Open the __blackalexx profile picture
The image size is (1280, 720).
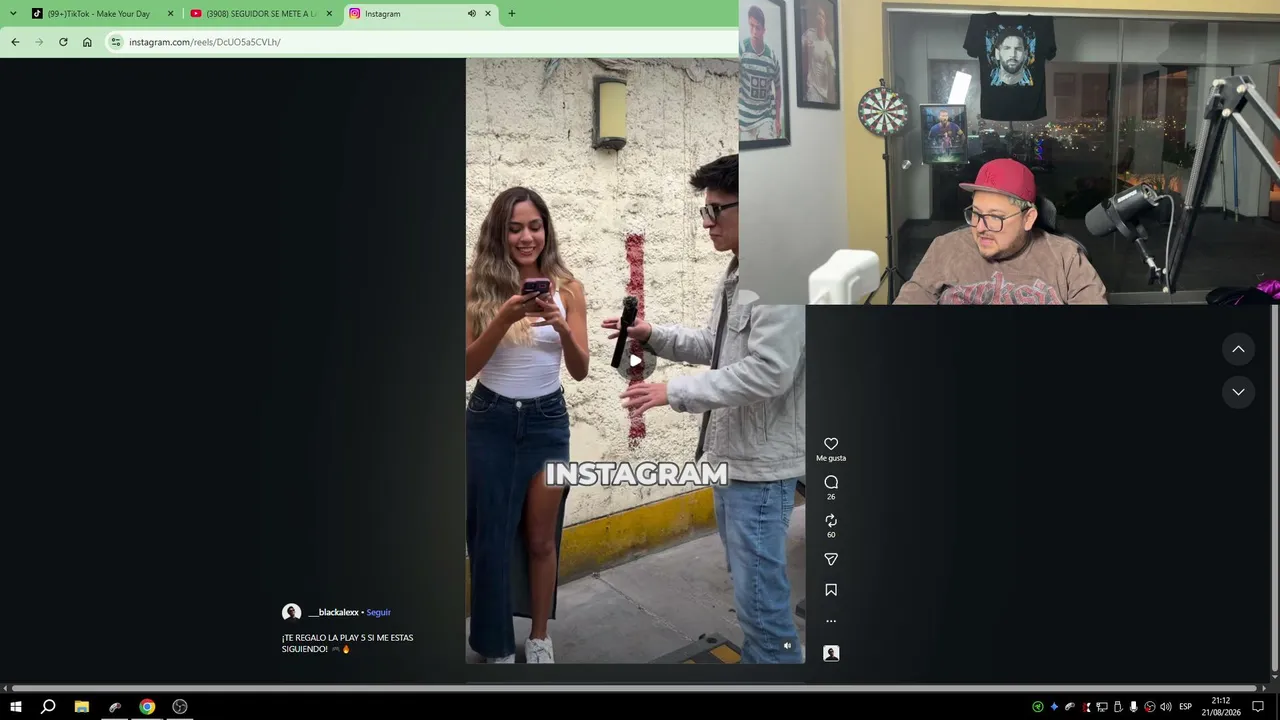pyautogui.click(x=292, y=612)
